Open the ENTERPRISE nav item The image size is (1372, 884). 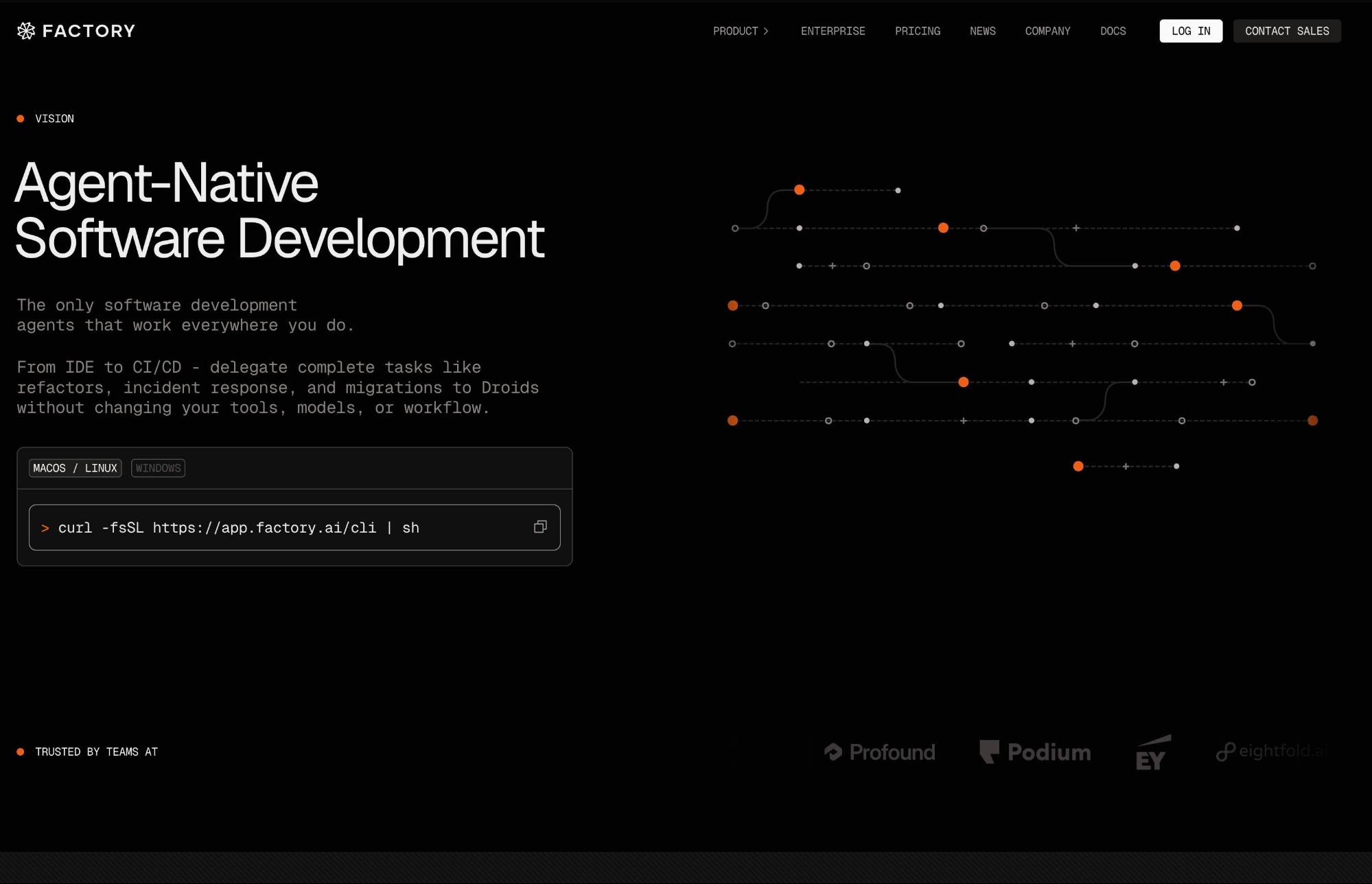[833, 31]
